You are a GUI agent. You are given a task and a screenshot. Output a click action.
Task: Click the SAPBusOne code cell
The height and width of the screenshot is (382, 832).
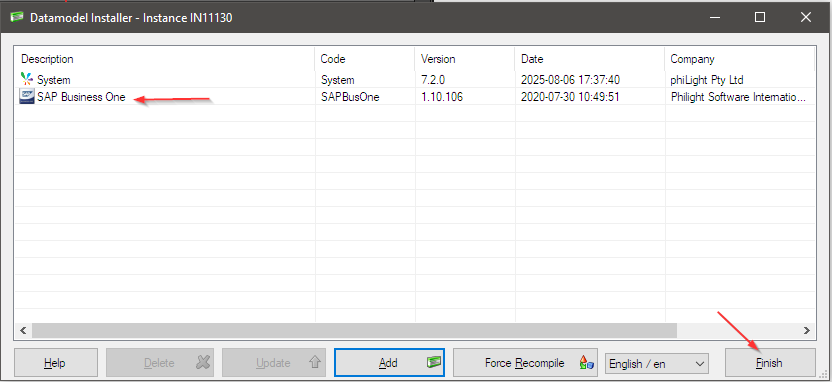click(350, 97)
